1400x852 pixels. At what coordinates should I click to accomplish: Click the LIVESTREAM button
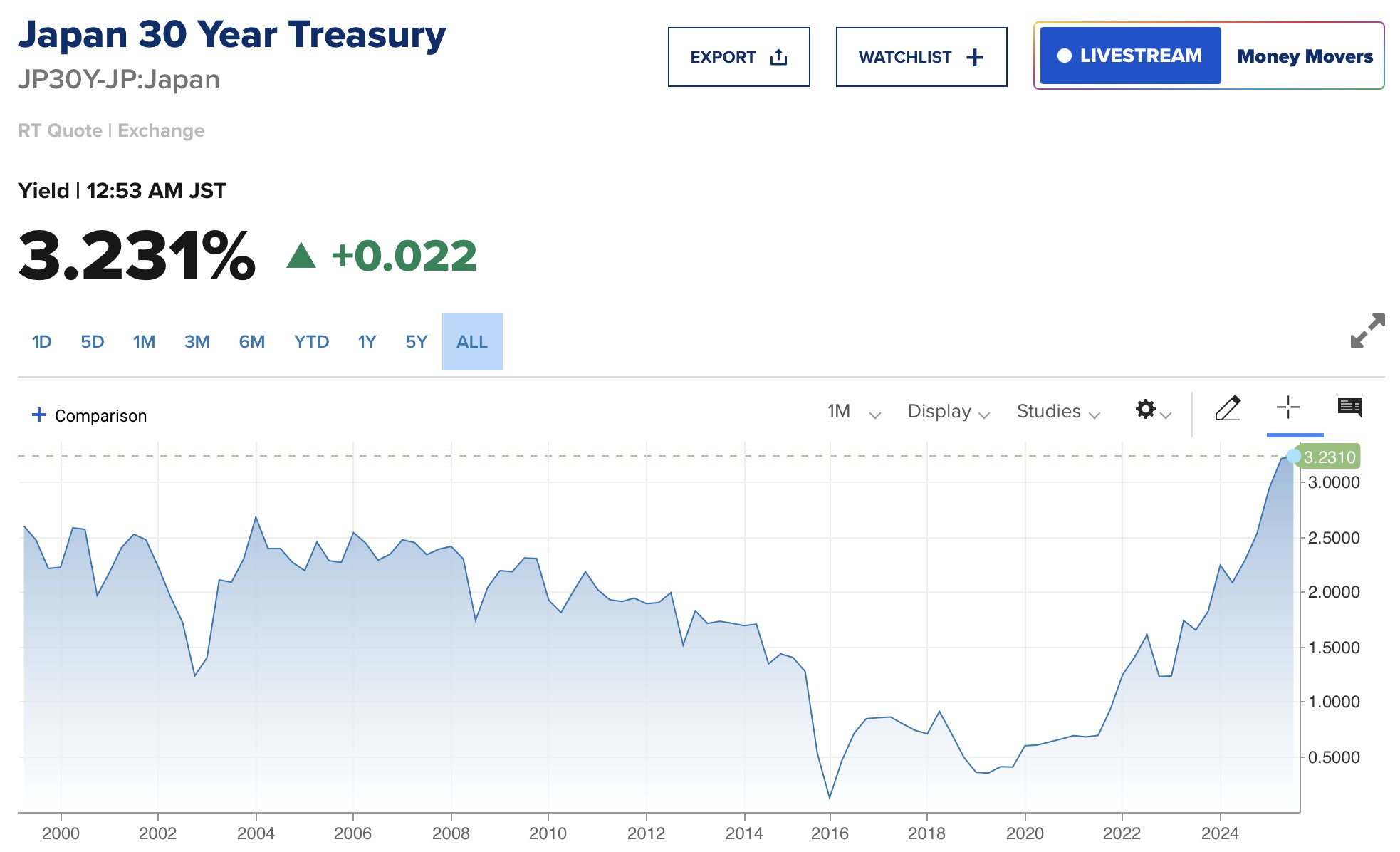(x=1130, y=56)
